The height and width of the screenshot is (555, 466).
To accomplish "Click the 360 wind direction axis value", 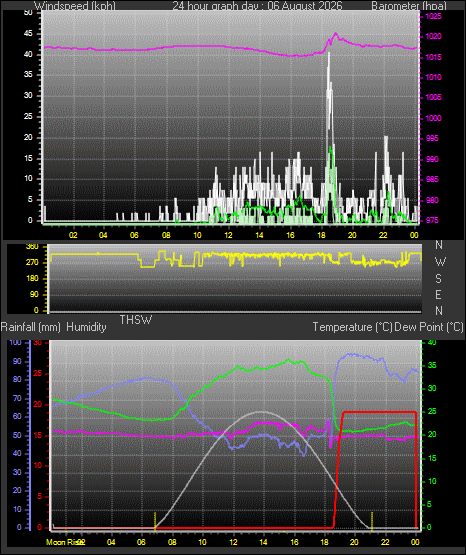I will (x=32, y=247).
